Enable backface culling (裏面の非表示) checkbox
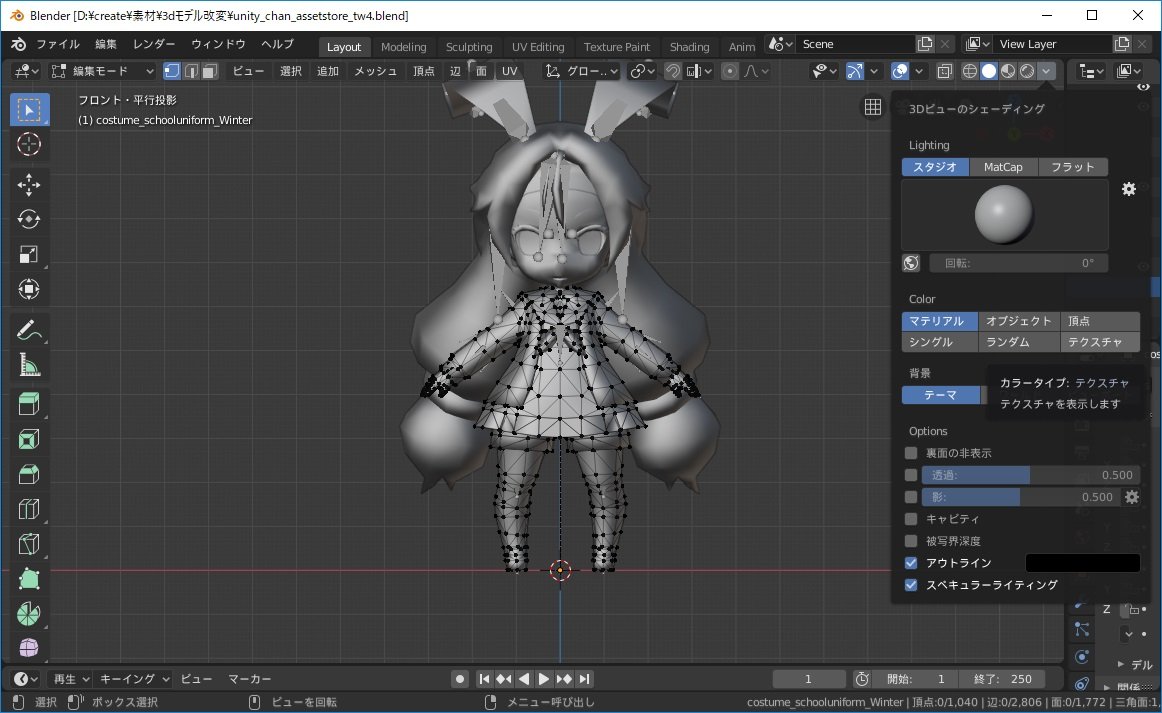Image resolution: width=1162 pixels, height=713 pixels. 911,453
